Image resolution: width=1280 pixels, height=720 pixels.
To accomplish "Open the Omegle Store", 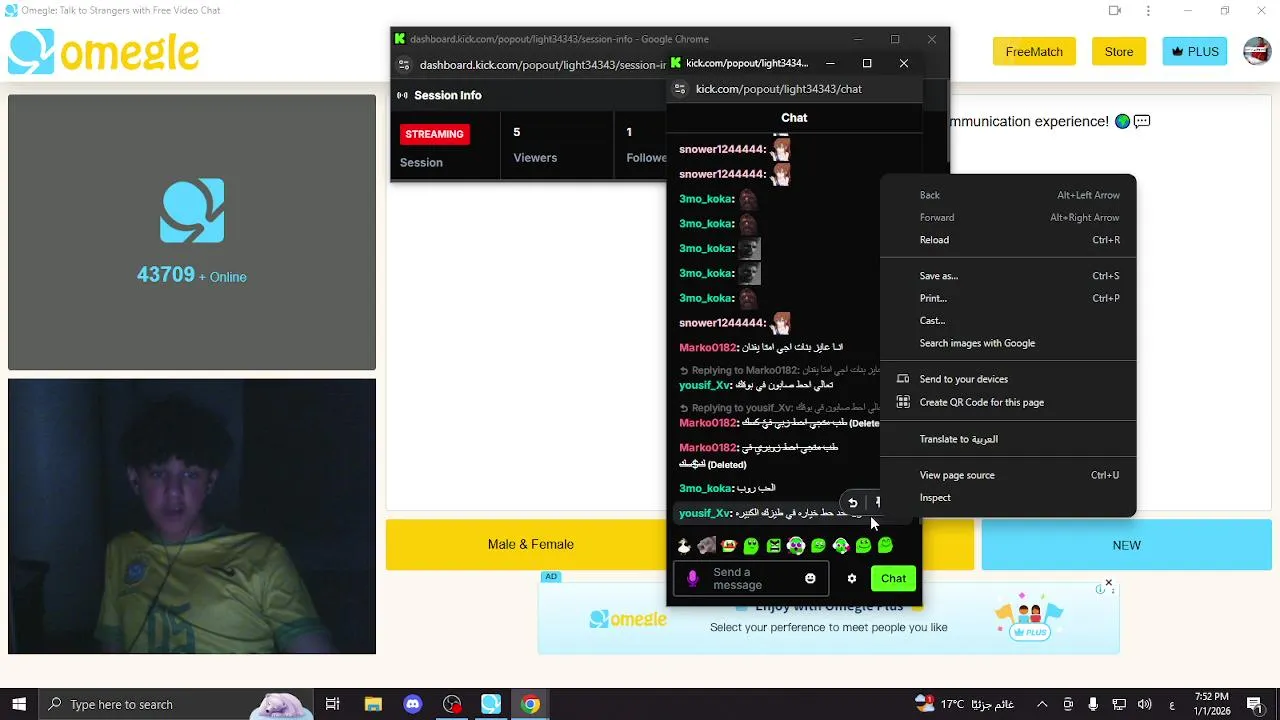I will [1119, 52].
